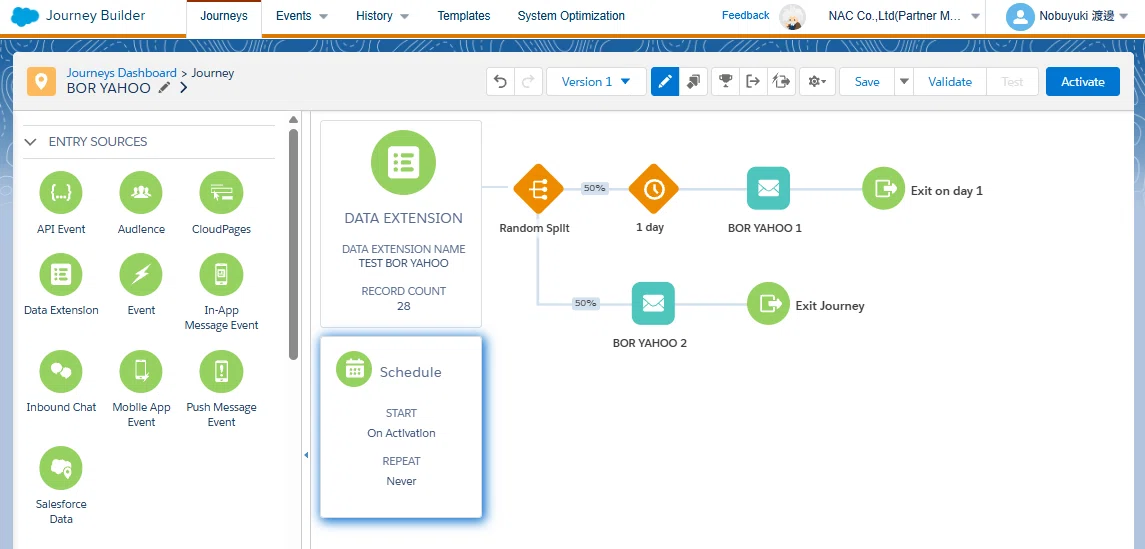Open the System Optimization tab
The width and height of the screenshot is (1145, 549).
pyautogui.click(x=571, y=16)
